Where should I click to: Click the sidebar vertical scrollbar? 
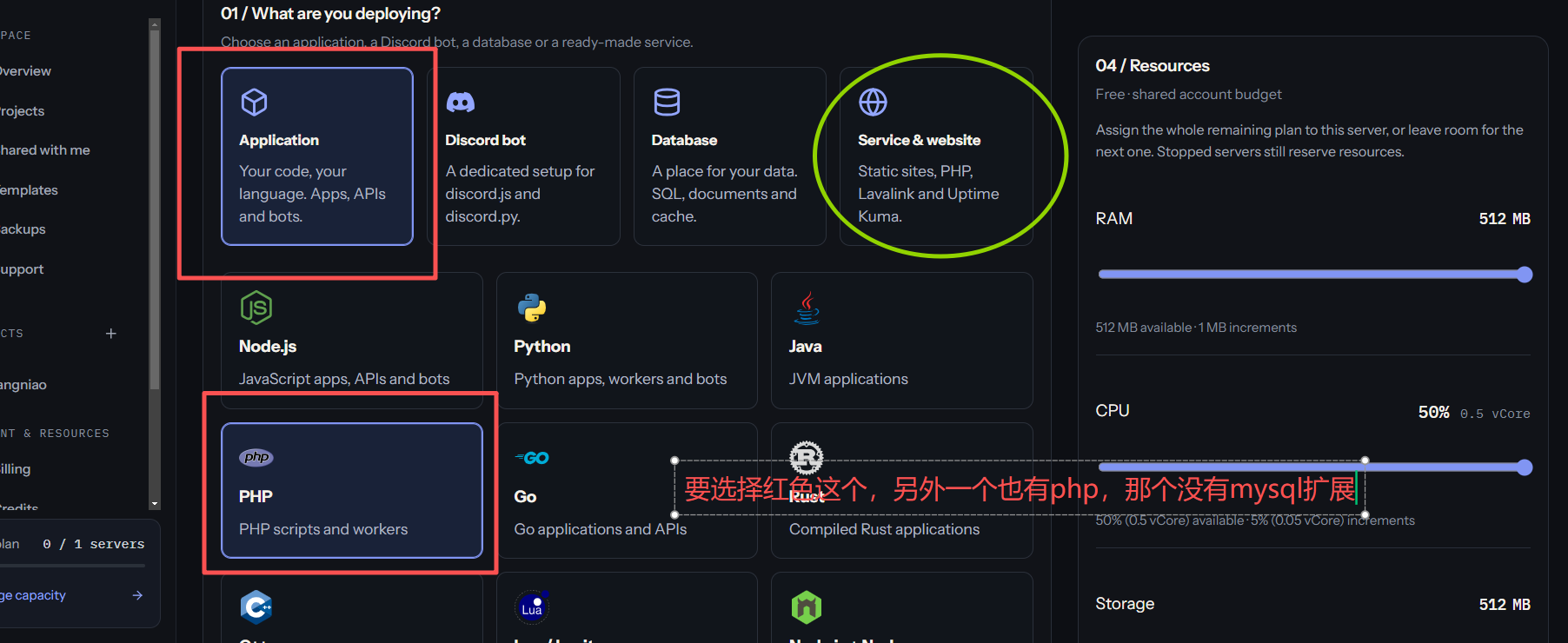(x=155, y=209)
